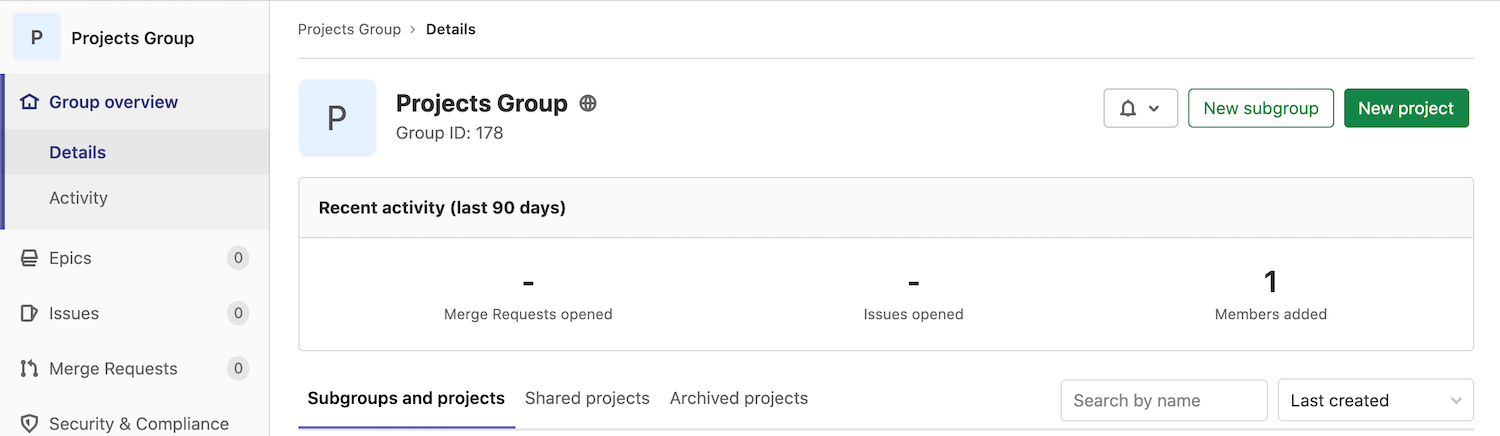
Task: Open Activity in the sidebar
Action: pyautogui.click(x=78, y=198)
